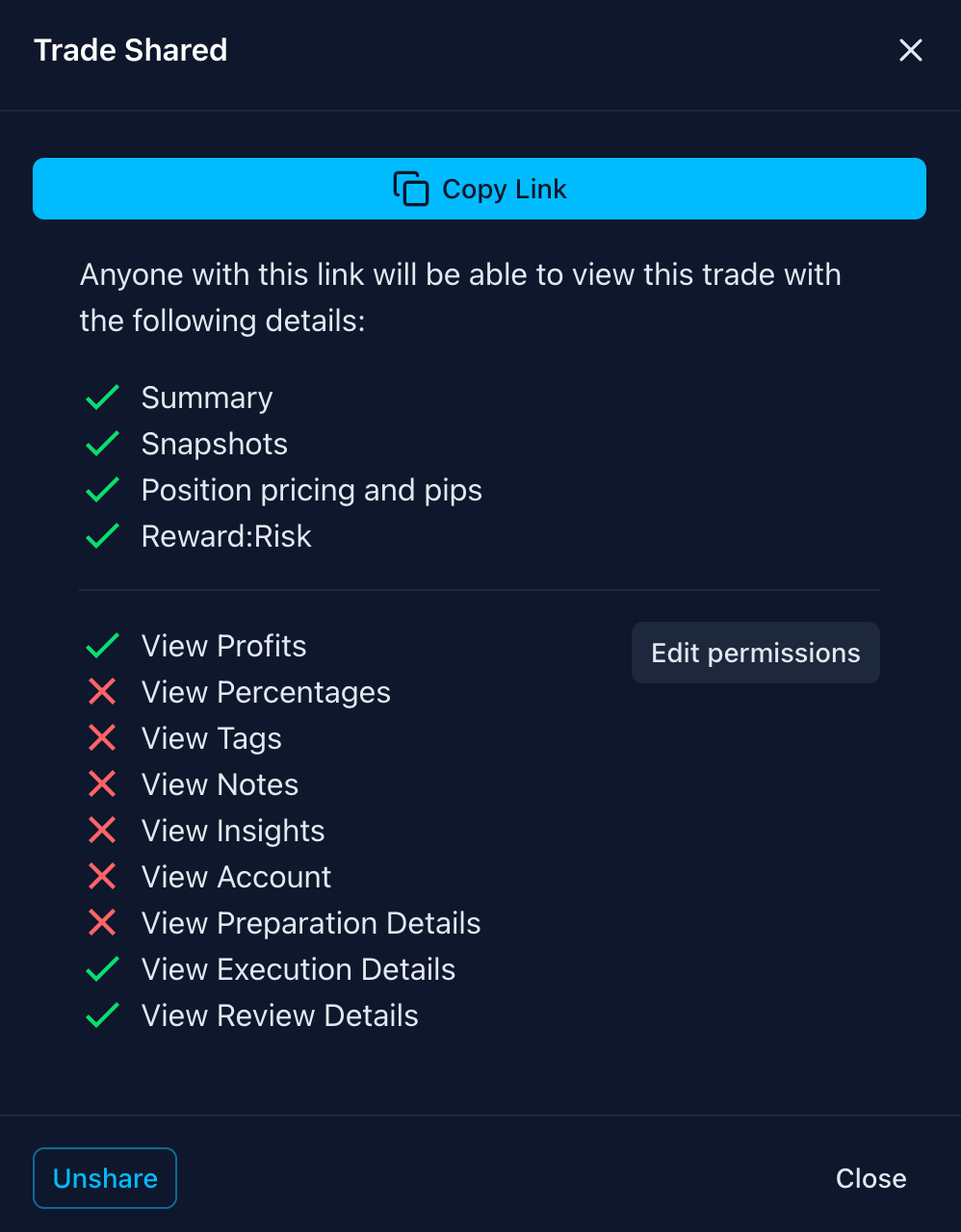Screen dimensions: 961x1232
Task: Unshare this trade
Action: 105,1178
